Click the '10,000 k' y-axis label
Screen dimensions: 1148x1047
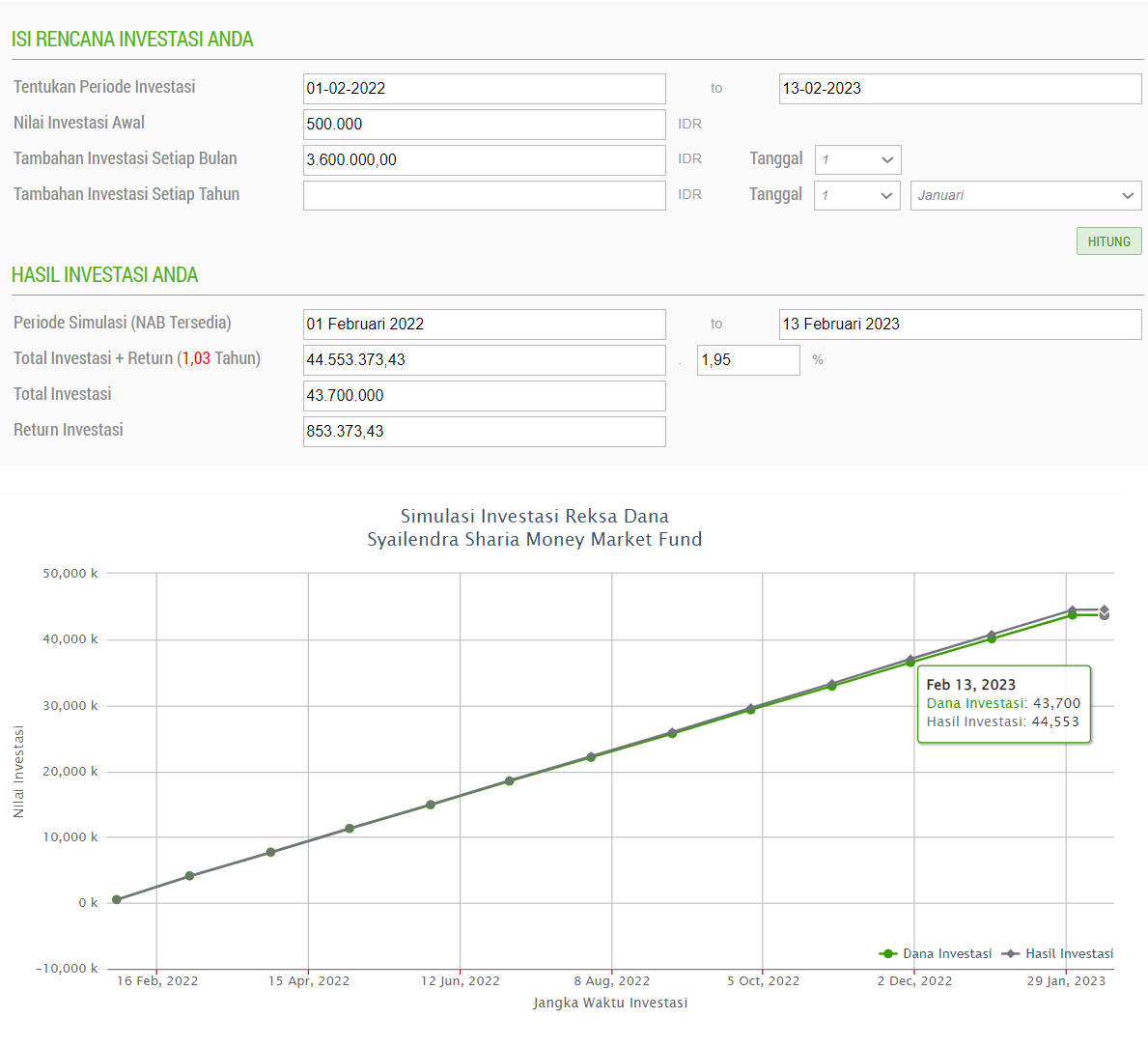point(70,836)
